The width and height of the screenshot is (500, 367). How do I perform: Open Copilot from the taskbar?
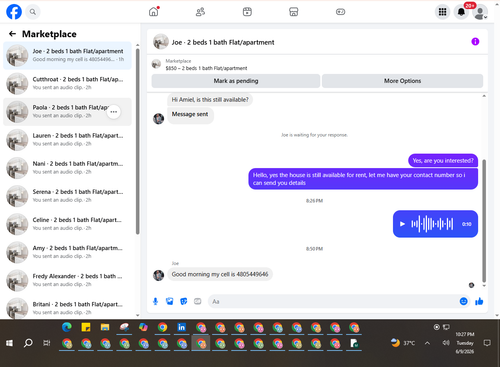143,327
